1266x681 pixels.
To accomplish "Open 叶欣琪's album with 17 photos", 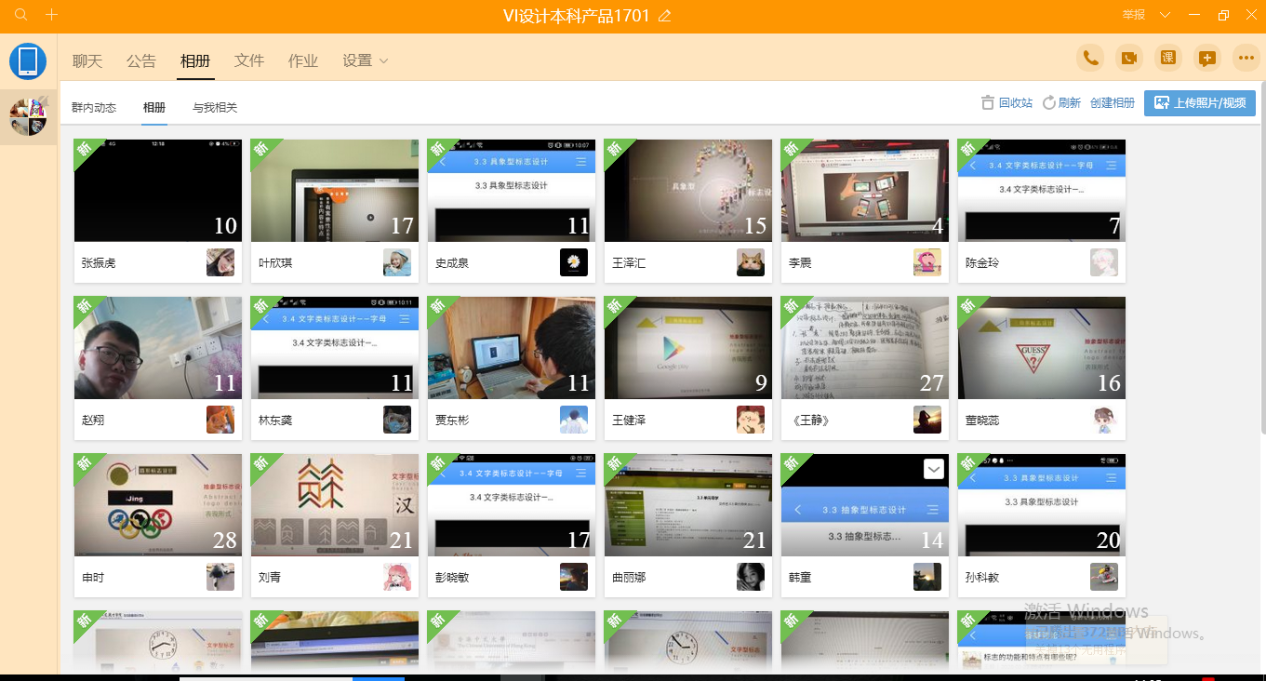I will tap(335, 190).
